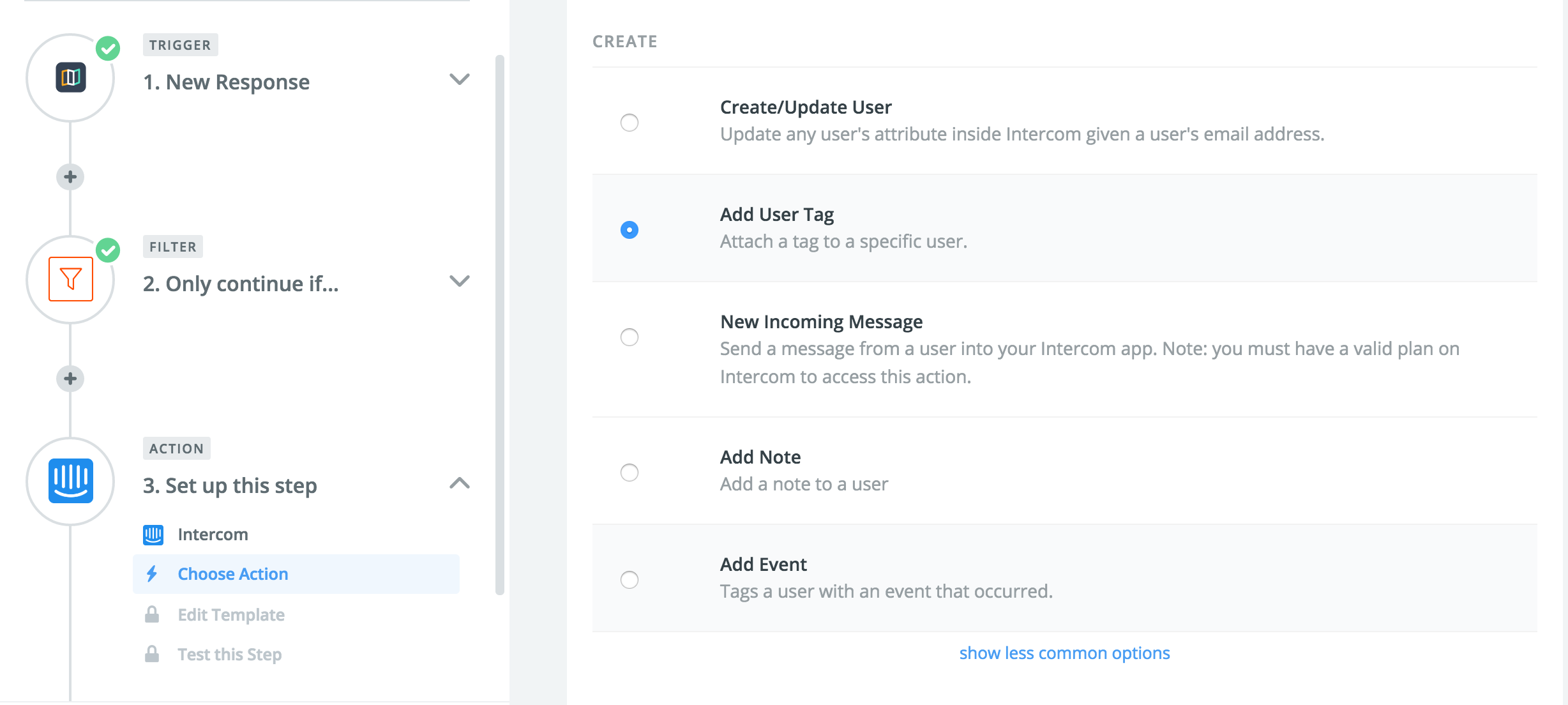Click the New Response trigger app icon

(71, 78)
